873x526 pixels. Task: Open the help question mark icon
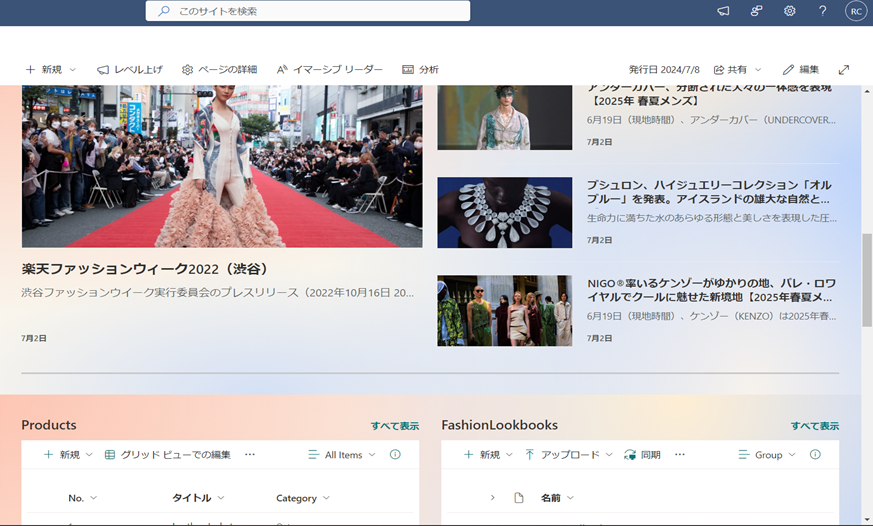[x=822, y=11]
